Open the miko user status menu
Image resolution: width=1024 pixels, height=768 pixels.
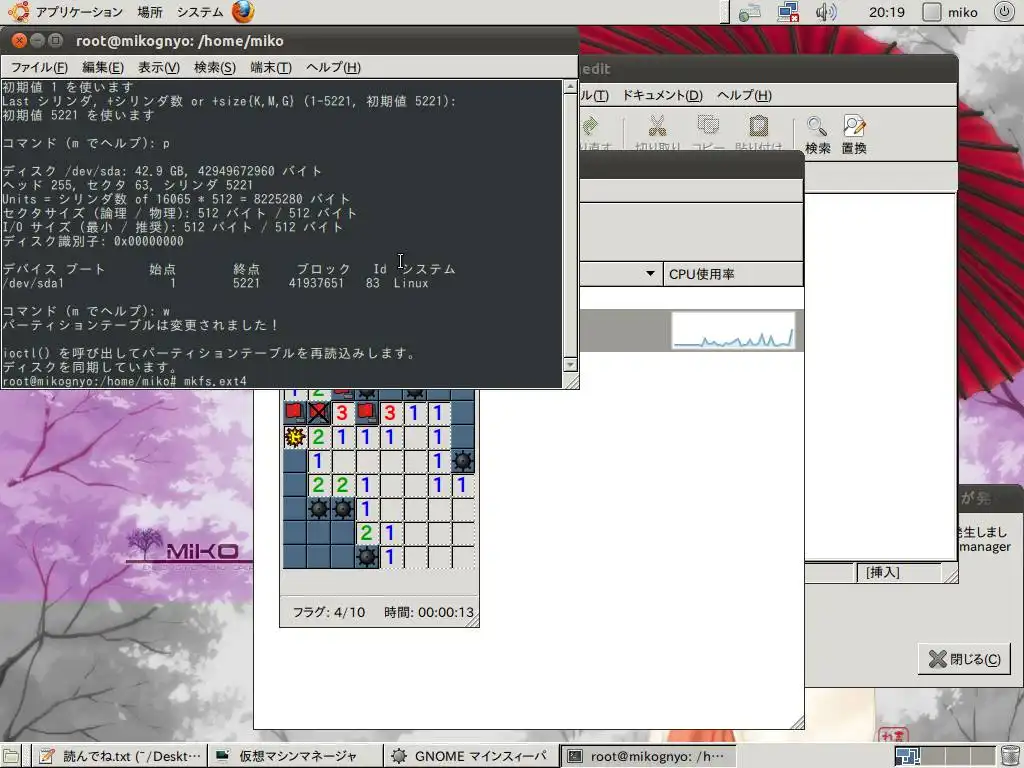(x=950, y=12)
